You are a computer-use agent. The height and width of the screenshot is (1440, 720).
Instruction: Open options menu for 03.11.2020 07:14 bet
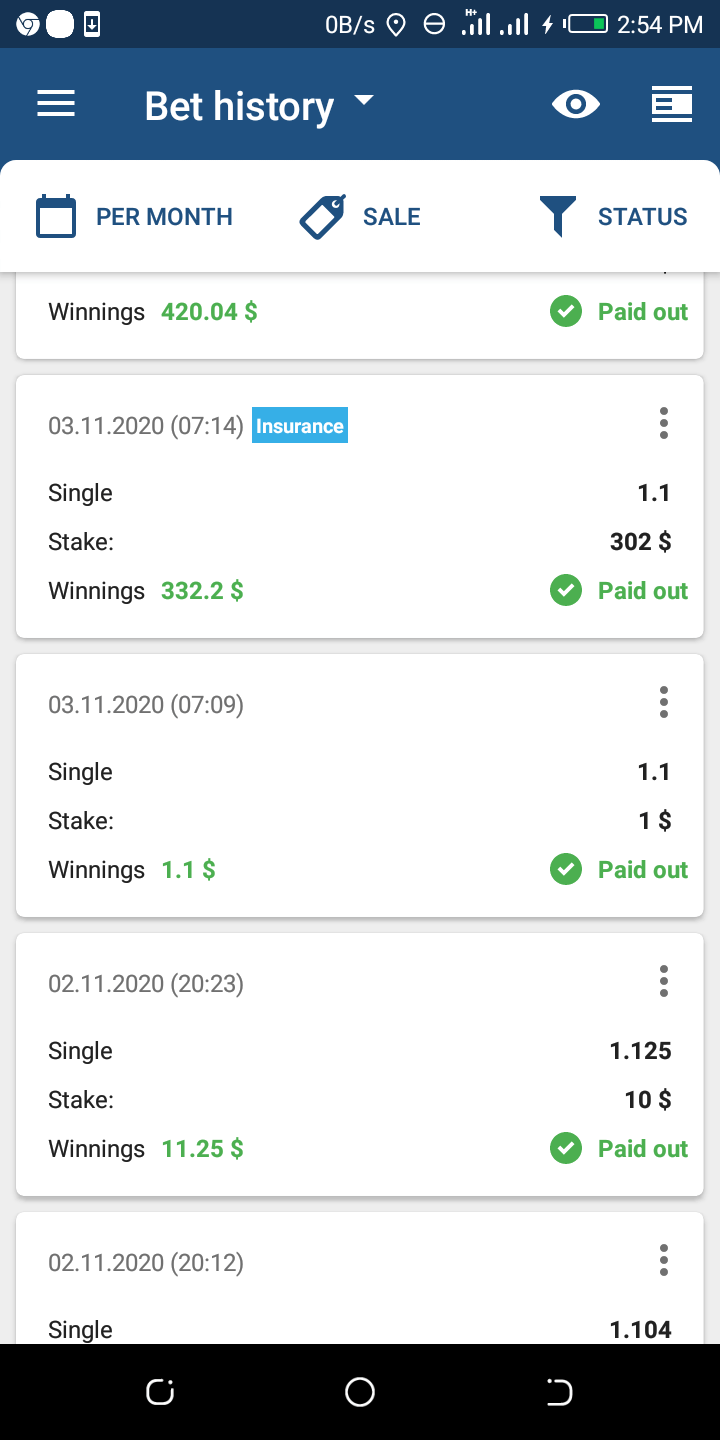pos(663,424)
